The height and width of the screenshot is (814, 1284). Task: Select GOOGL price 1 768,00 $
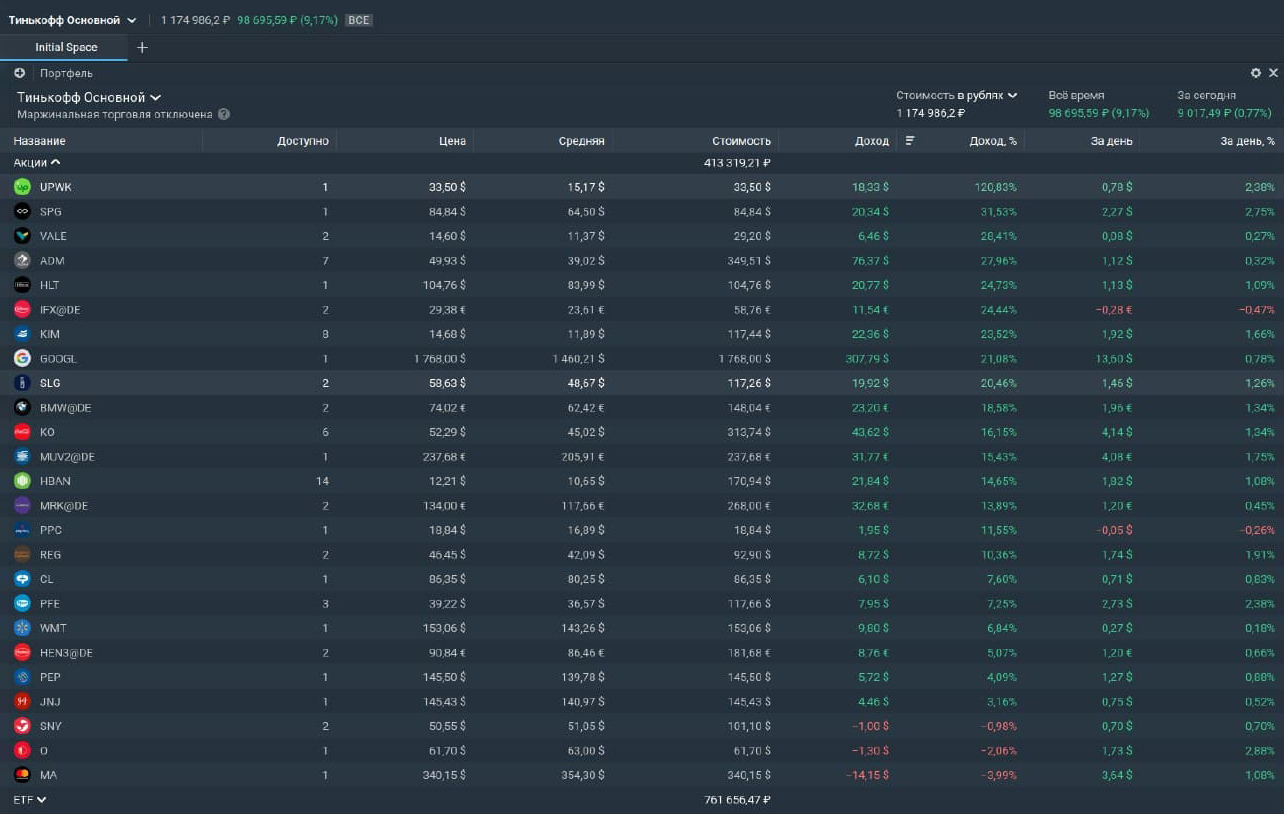439,358
